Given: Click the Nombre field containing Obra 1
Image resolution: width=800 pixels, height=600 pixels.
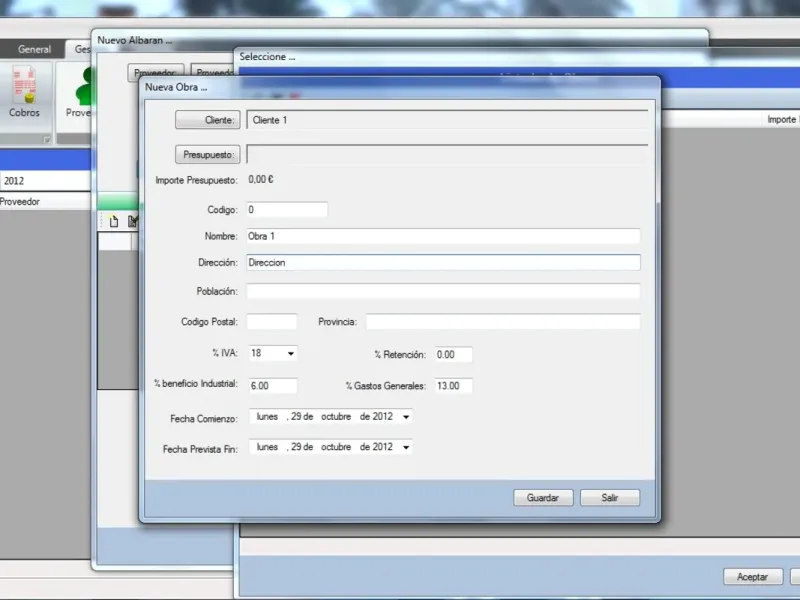Looking at the screenshot, I should 443,236.
